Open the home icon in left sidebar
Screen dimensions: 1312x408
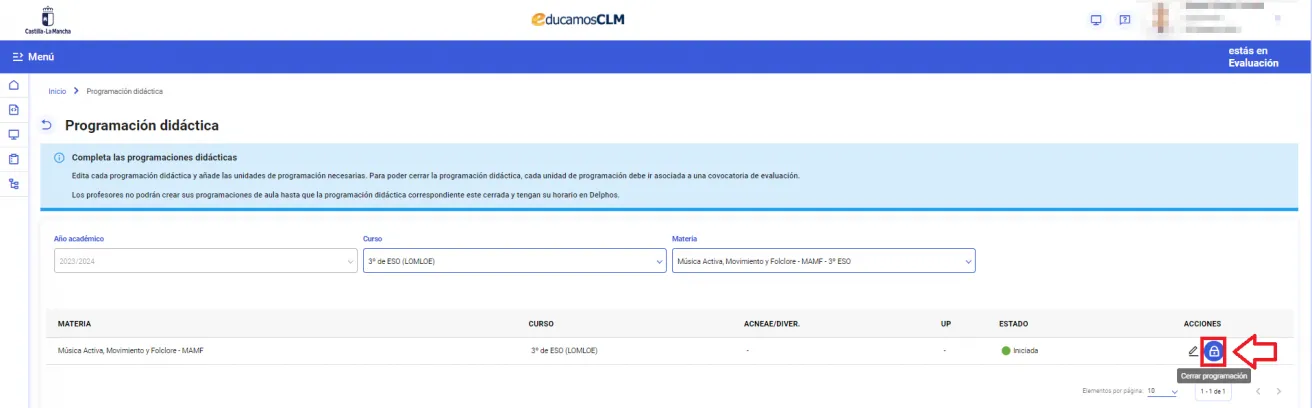(14, 86)
